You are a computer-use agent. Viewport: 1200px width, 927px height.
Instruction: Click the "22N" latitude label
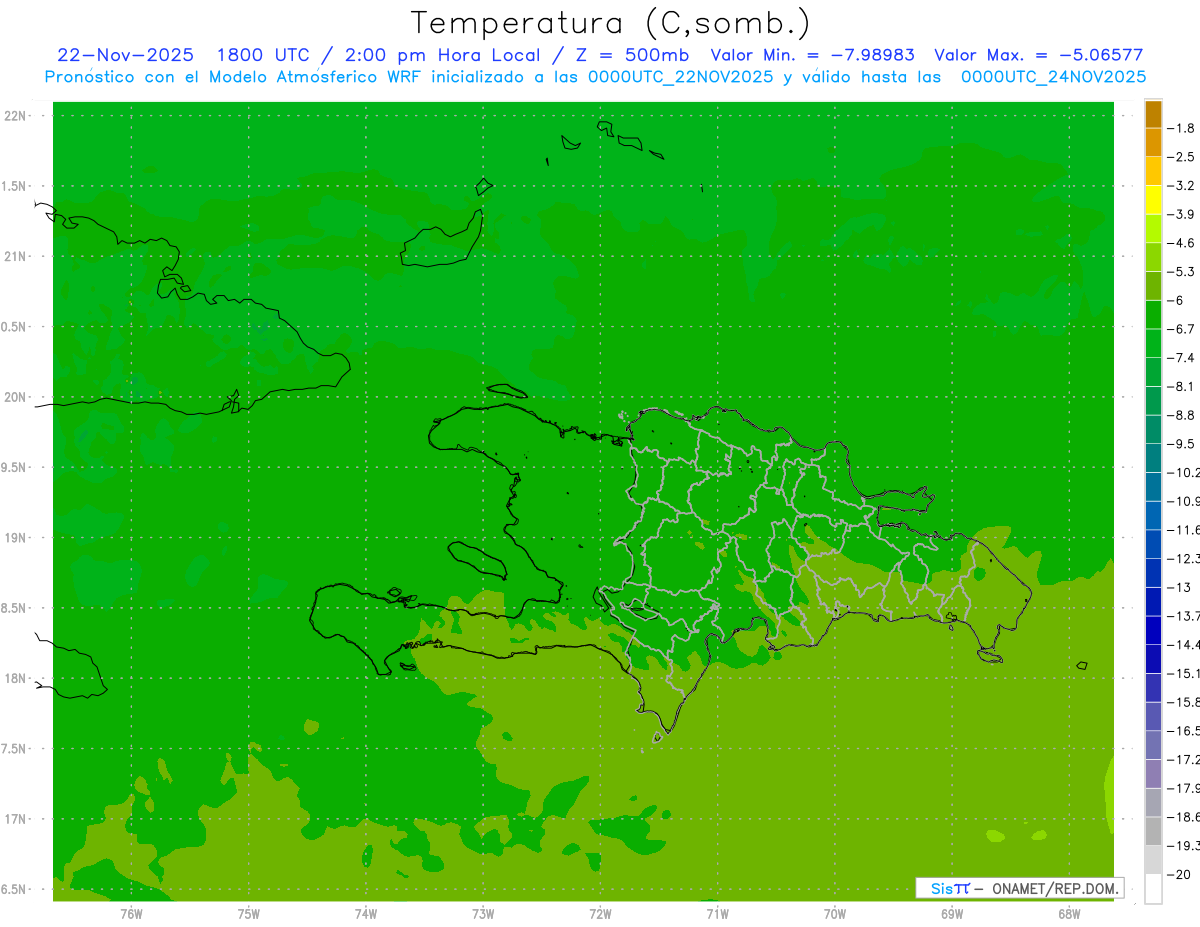(x=17, y=116)
